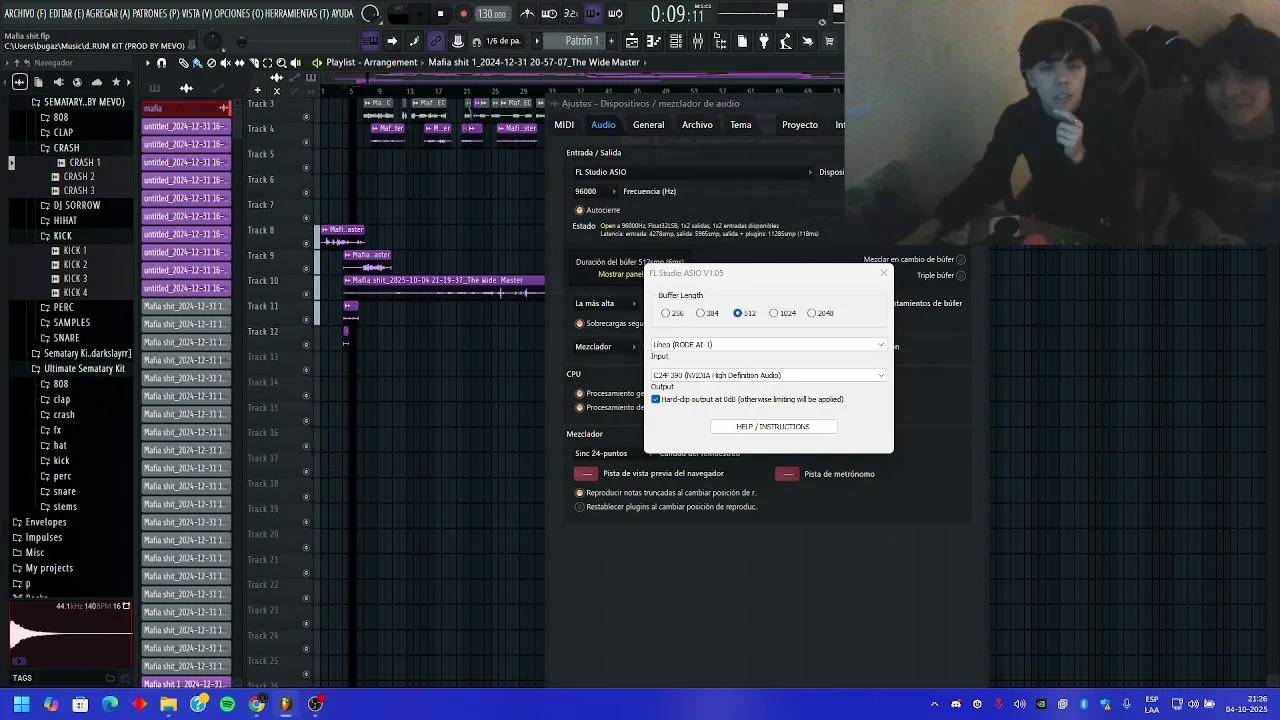The image size is (1280, 720).
Task: Toggle Reproducir notas truncadas option
Action: coord(580,493)
